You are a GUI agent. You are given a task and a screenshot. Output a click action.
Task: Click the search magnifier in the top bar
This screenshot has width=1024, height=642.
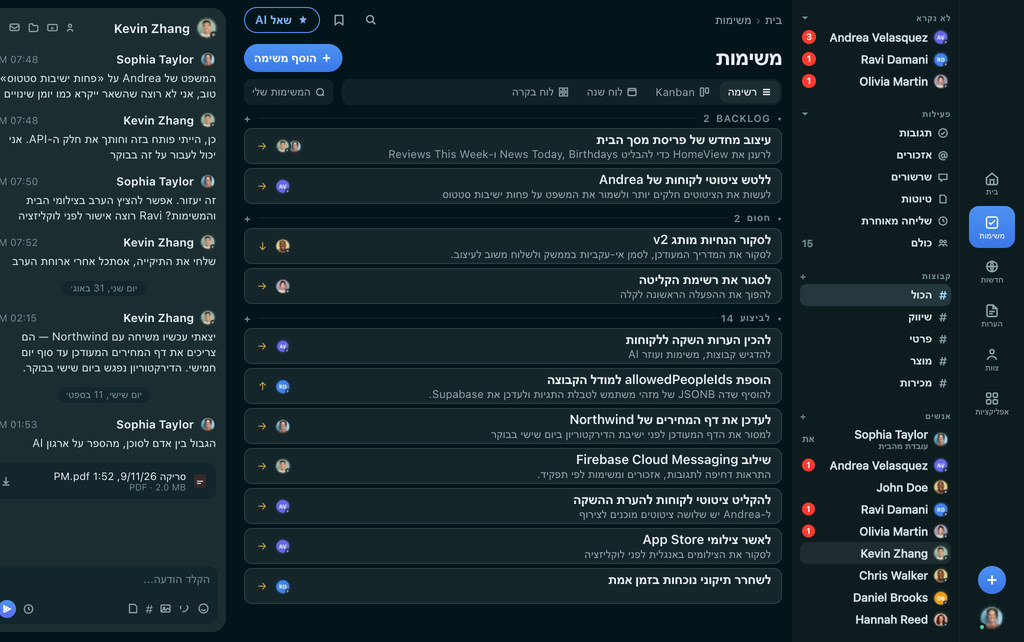(x=370, y=20)
